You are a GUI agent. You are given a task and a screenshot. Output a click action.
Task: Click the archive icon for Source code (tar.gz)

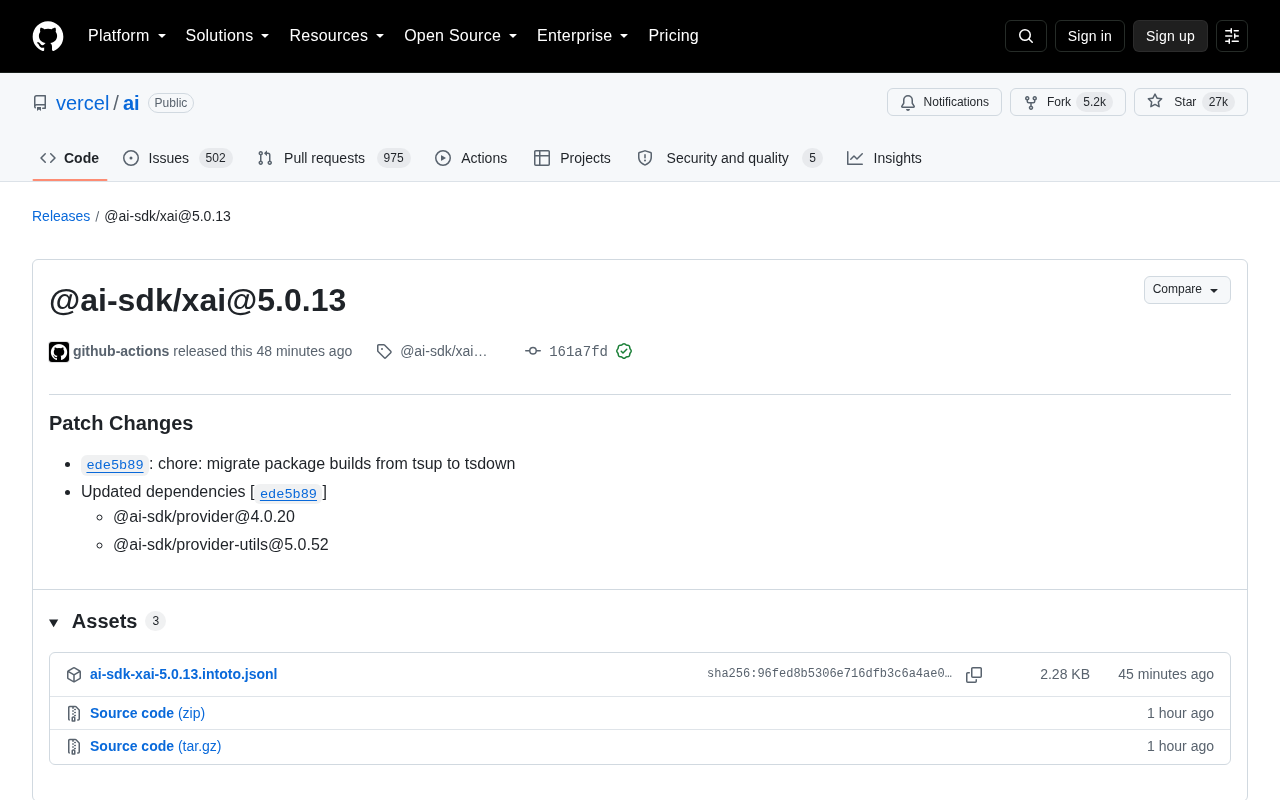pos(74,747)
